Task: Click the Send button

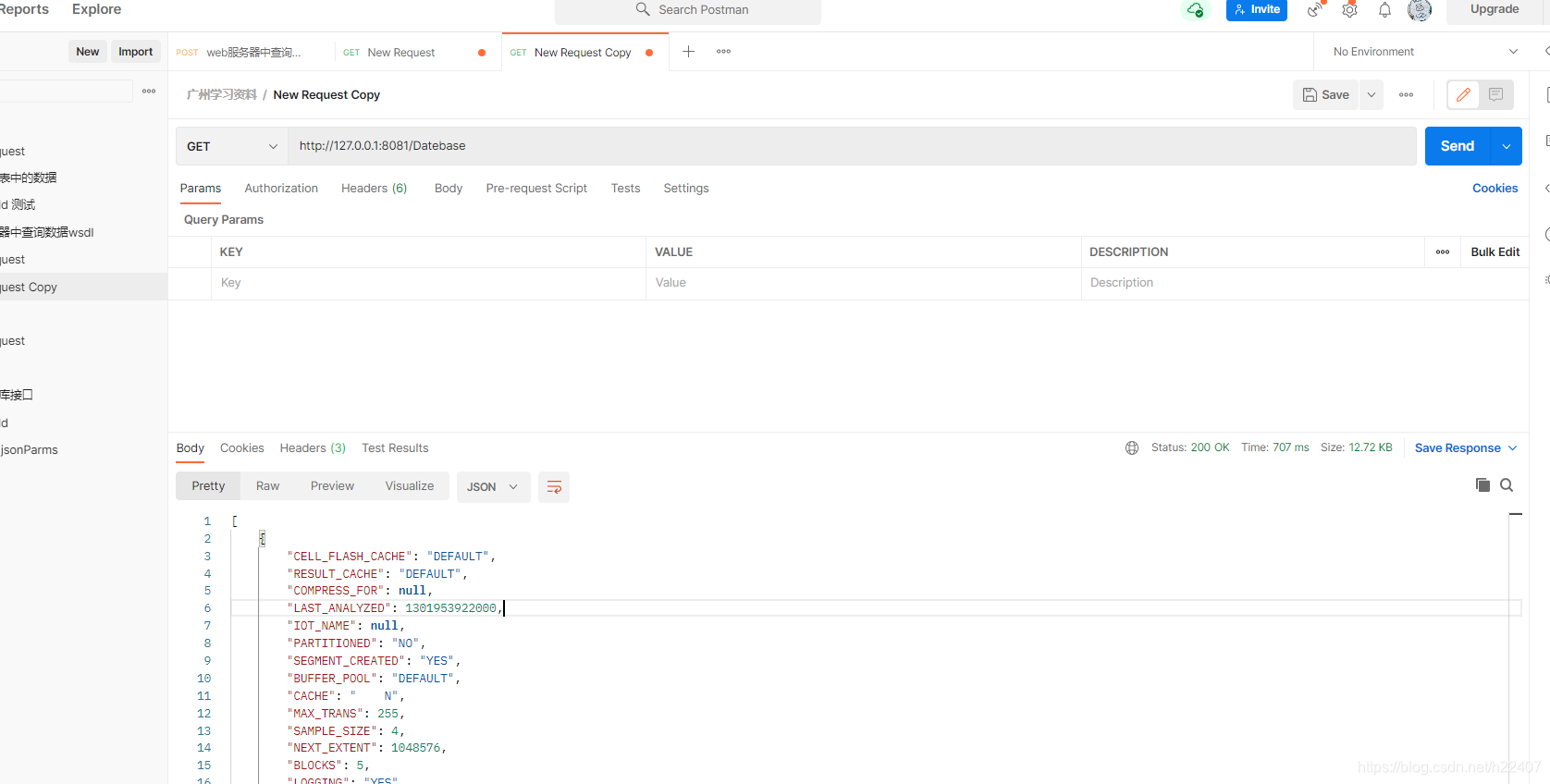Action: (x=1458, y=146)
